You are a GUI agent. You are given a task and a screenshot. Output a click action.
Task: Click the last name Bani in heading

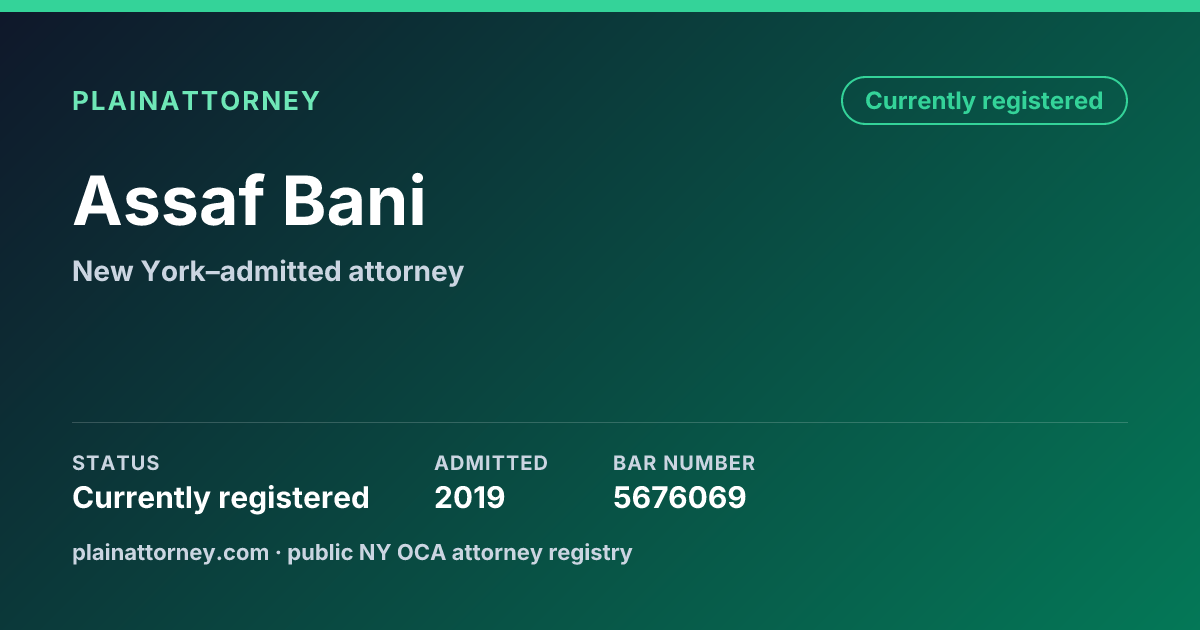click(x=355, y=201)
